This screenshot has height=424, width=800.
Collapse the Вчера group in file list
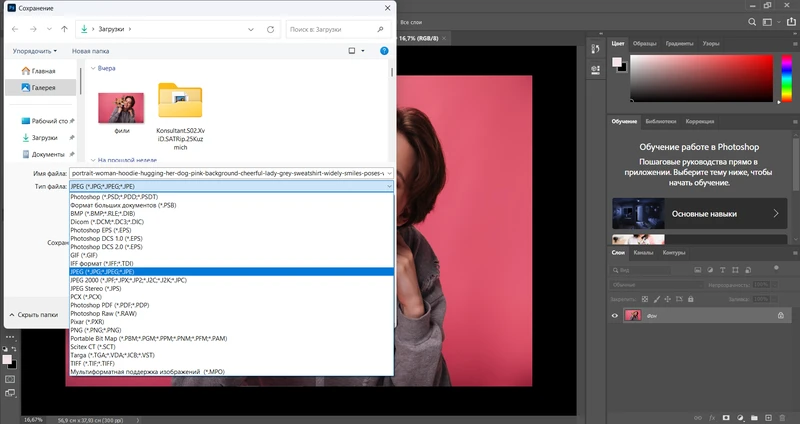(93, 68)
